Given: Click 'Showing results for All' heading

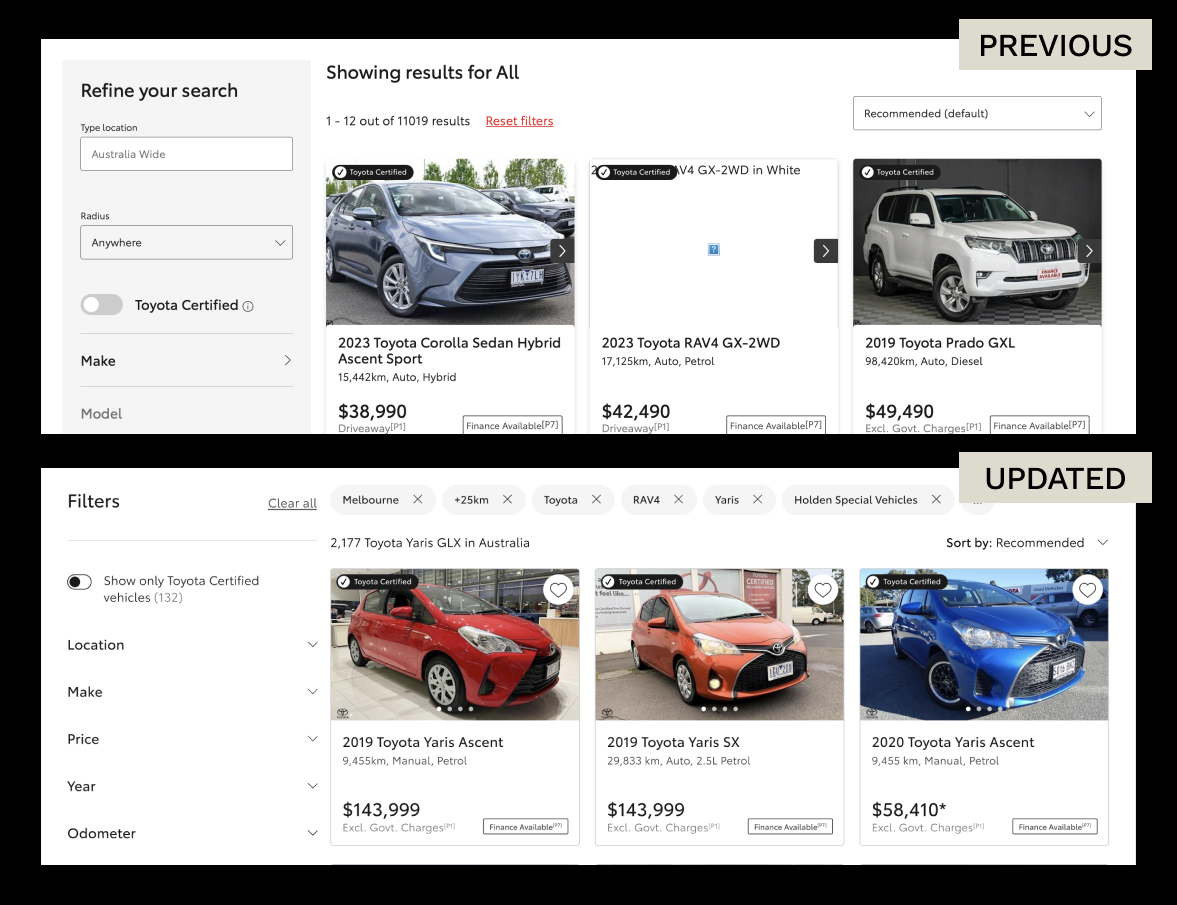Looking at the screenshot, I should [x=423, y=73].
